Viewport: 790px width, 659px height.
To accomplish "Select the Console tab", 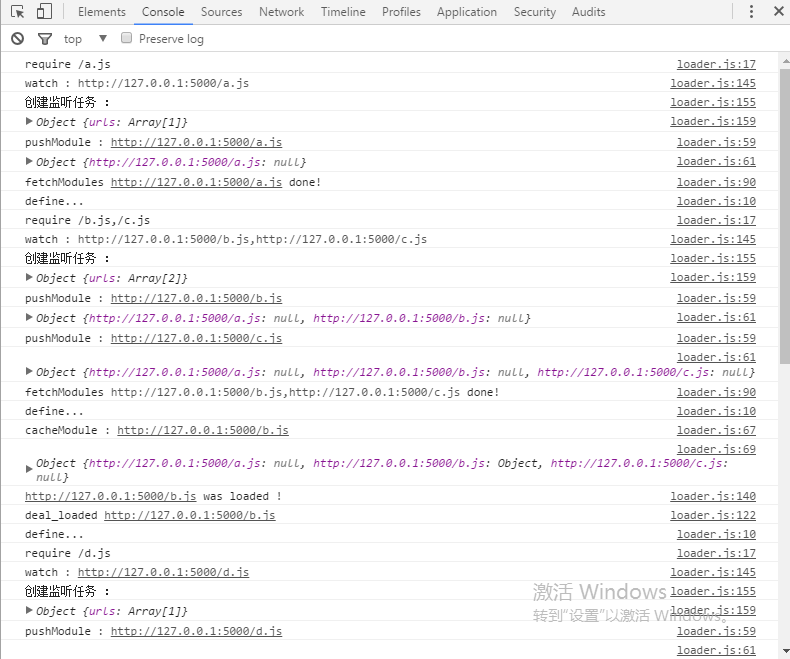I will [163, 12].
